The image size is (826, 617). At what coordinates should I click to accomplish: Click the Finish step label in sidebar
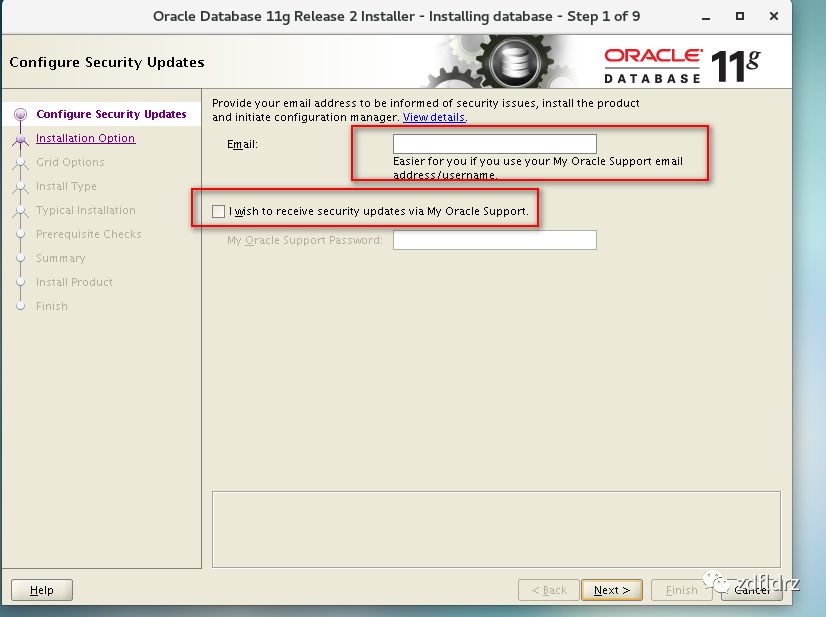coord(52,306)
